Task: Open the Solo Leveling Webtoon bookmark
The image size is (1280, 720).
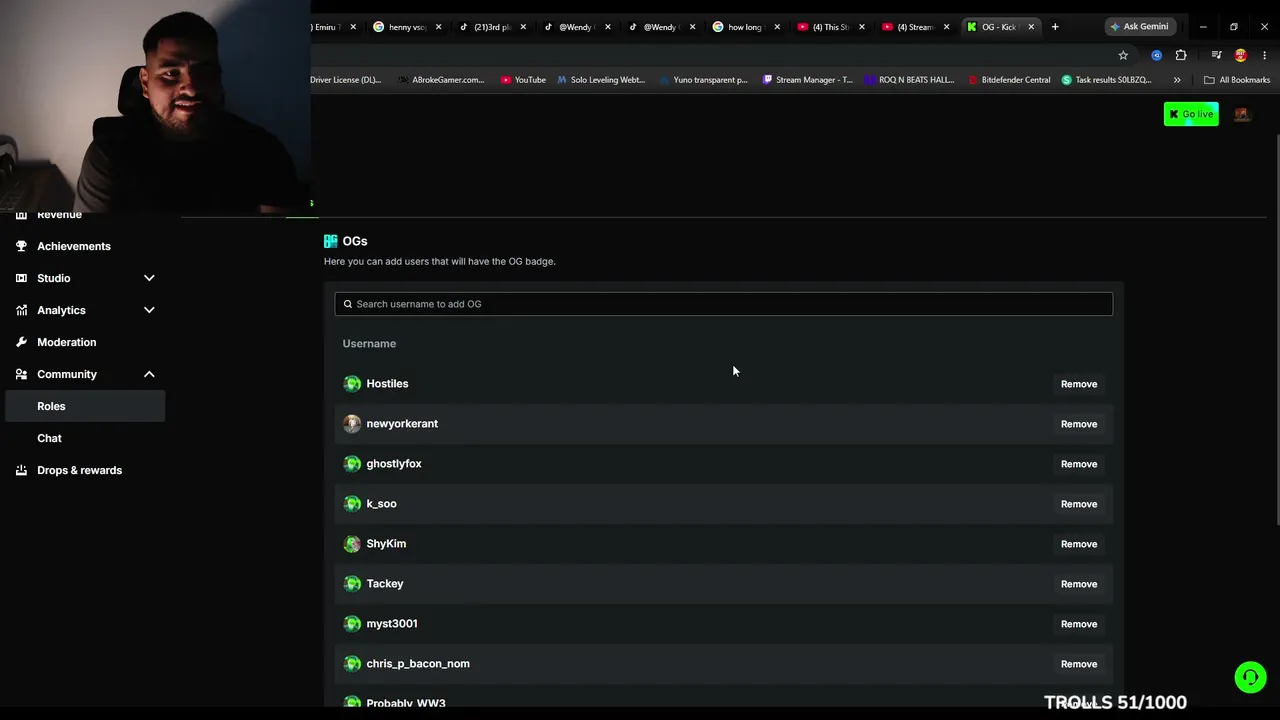Action: pyautogui.click(x=602, y=80)
